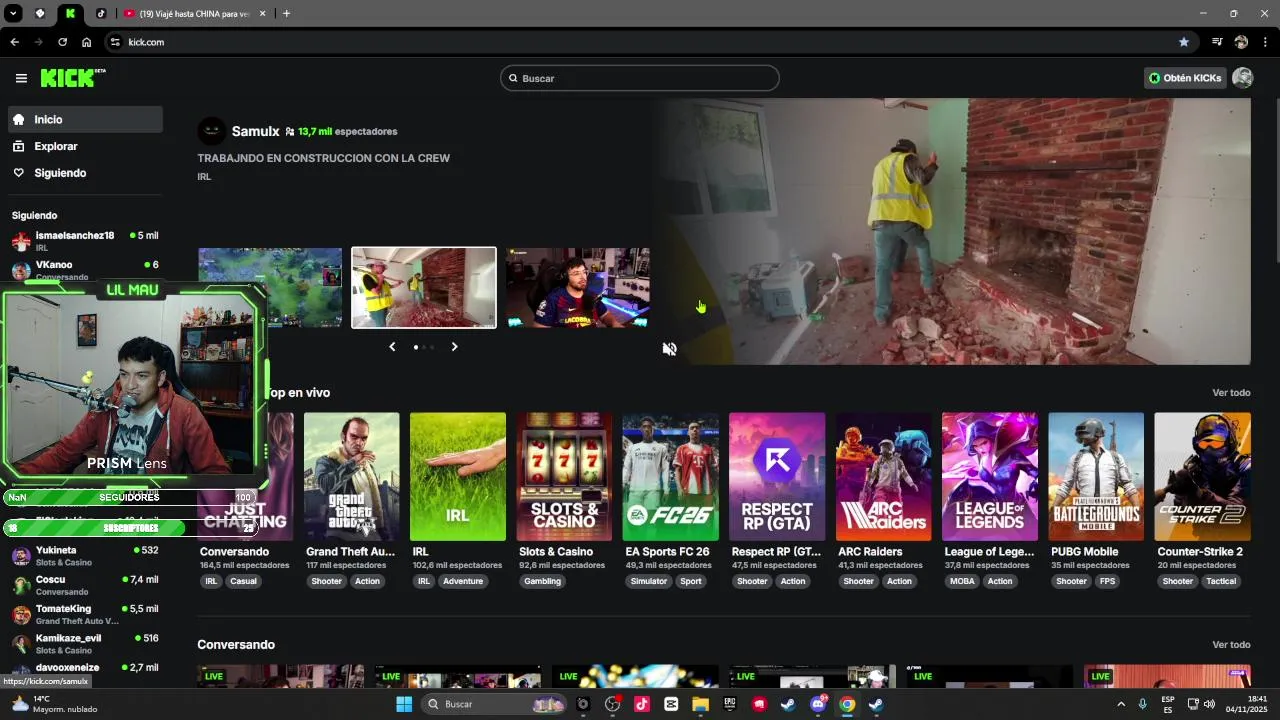The image size is (1280, 720).
Task: Click Obtén KICKs button
Action: coord(1185,78)
